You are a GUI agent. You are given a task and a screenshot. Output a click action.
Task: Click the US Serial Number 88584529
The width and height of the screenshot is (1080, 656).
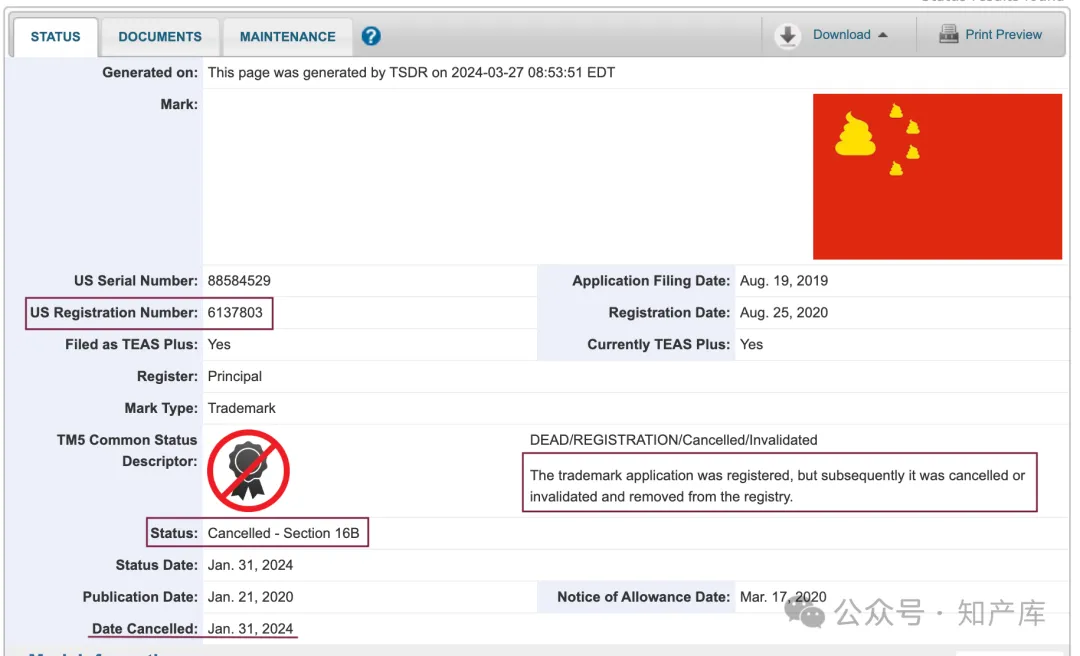click(239, 281)
